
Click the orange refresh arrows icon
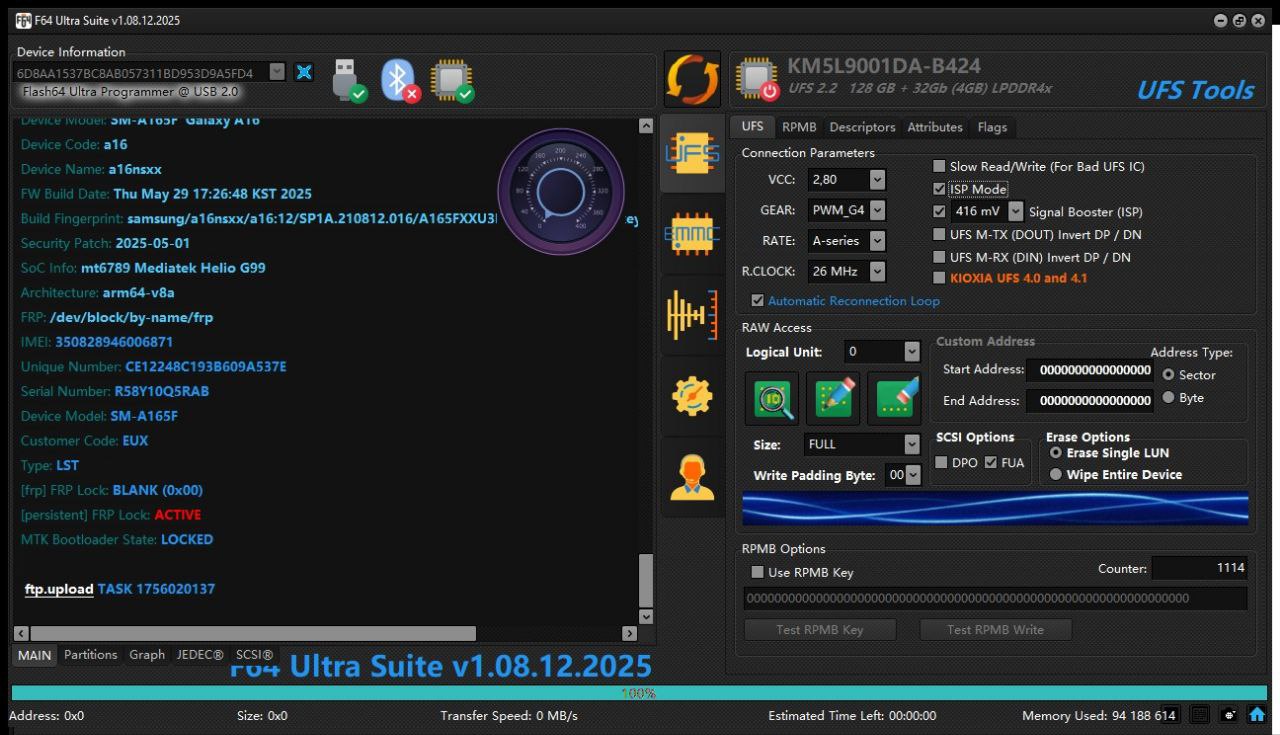tap(692, 80)
